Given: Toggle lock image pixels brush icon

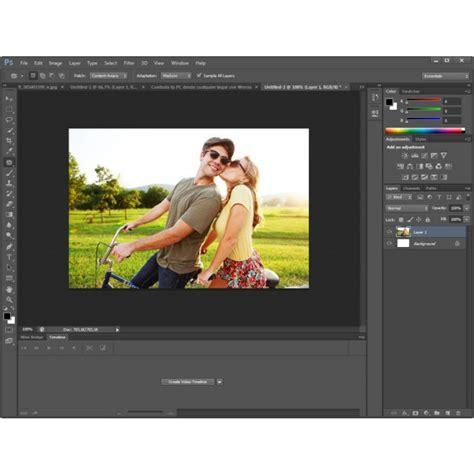Looking at the screenshot, I should pyautogui.click(x=410, y=220).
